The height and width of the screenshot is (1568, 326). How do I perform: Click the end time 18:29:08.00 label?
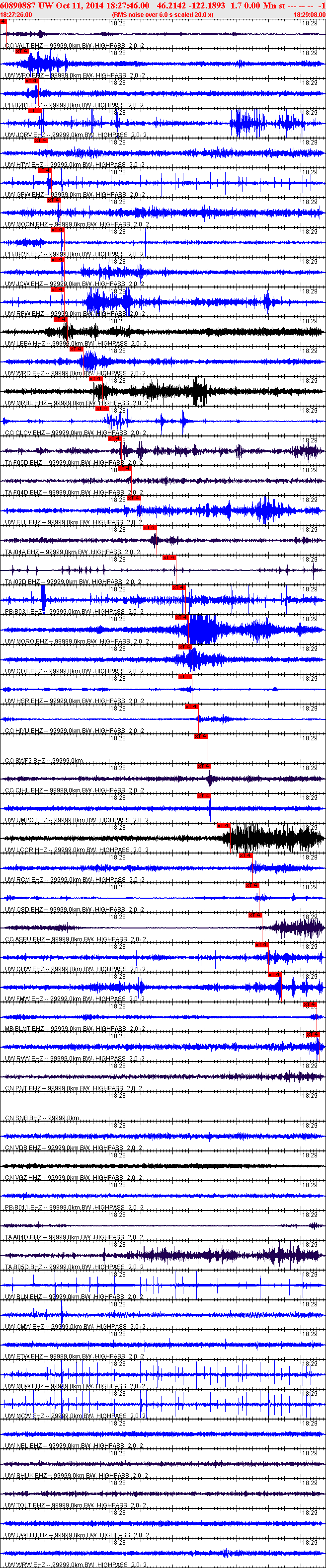(x=309, y=14)
